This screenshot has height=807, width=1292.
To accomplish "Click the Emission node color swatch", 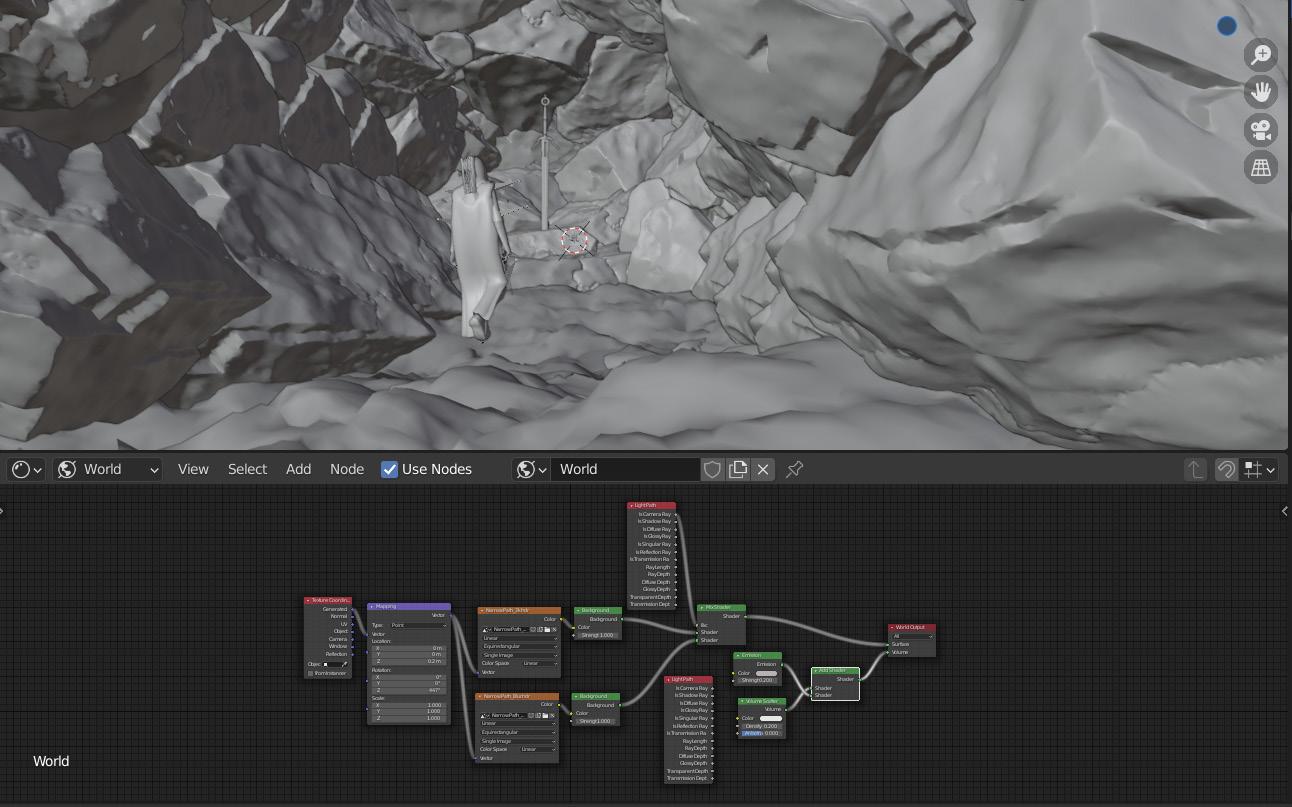I will click(766, 673).
